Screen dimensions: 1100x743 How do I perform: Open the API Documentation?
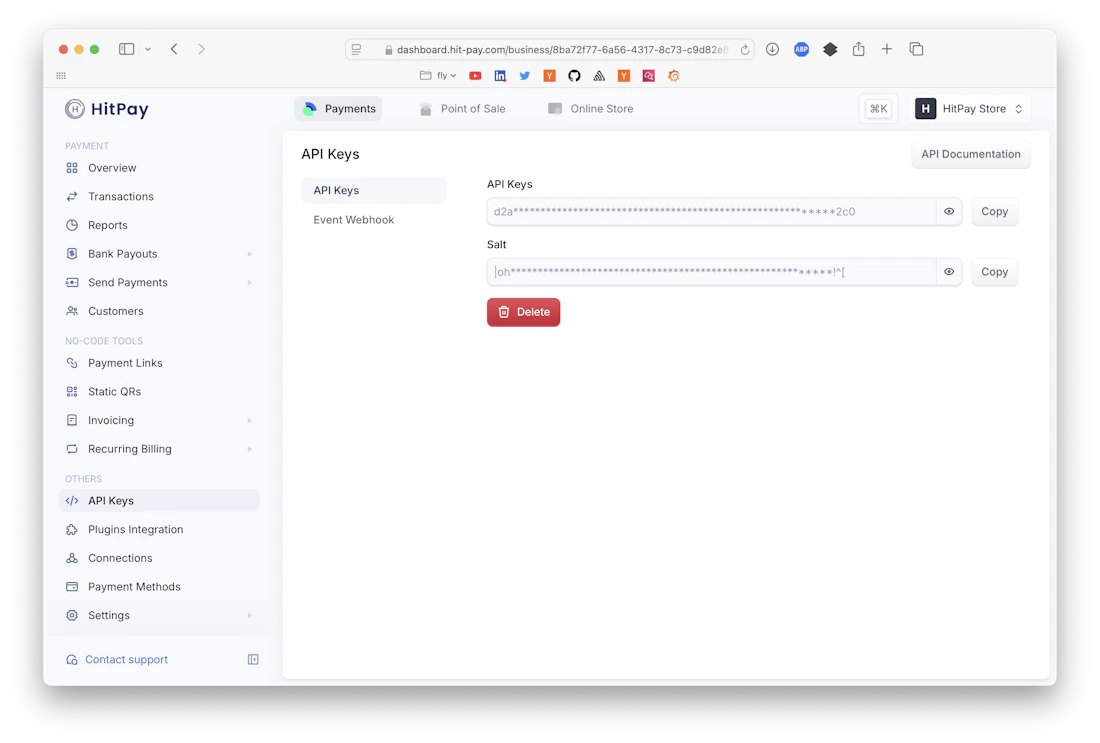point(970,154)
